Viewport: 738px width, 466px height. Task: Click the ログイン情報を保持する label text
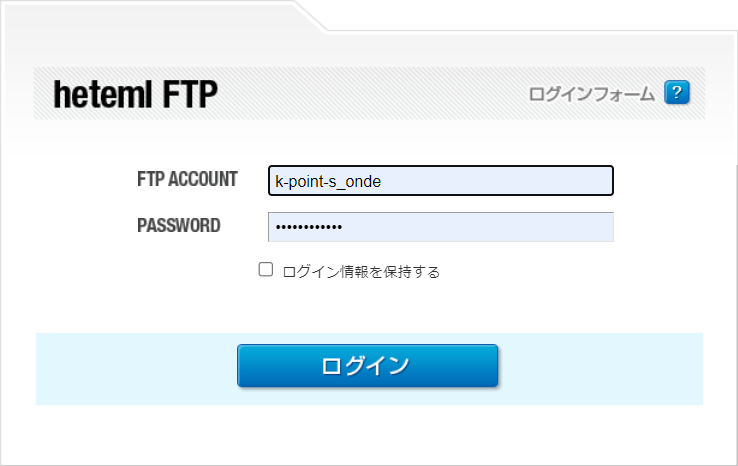tap(361, 271)
